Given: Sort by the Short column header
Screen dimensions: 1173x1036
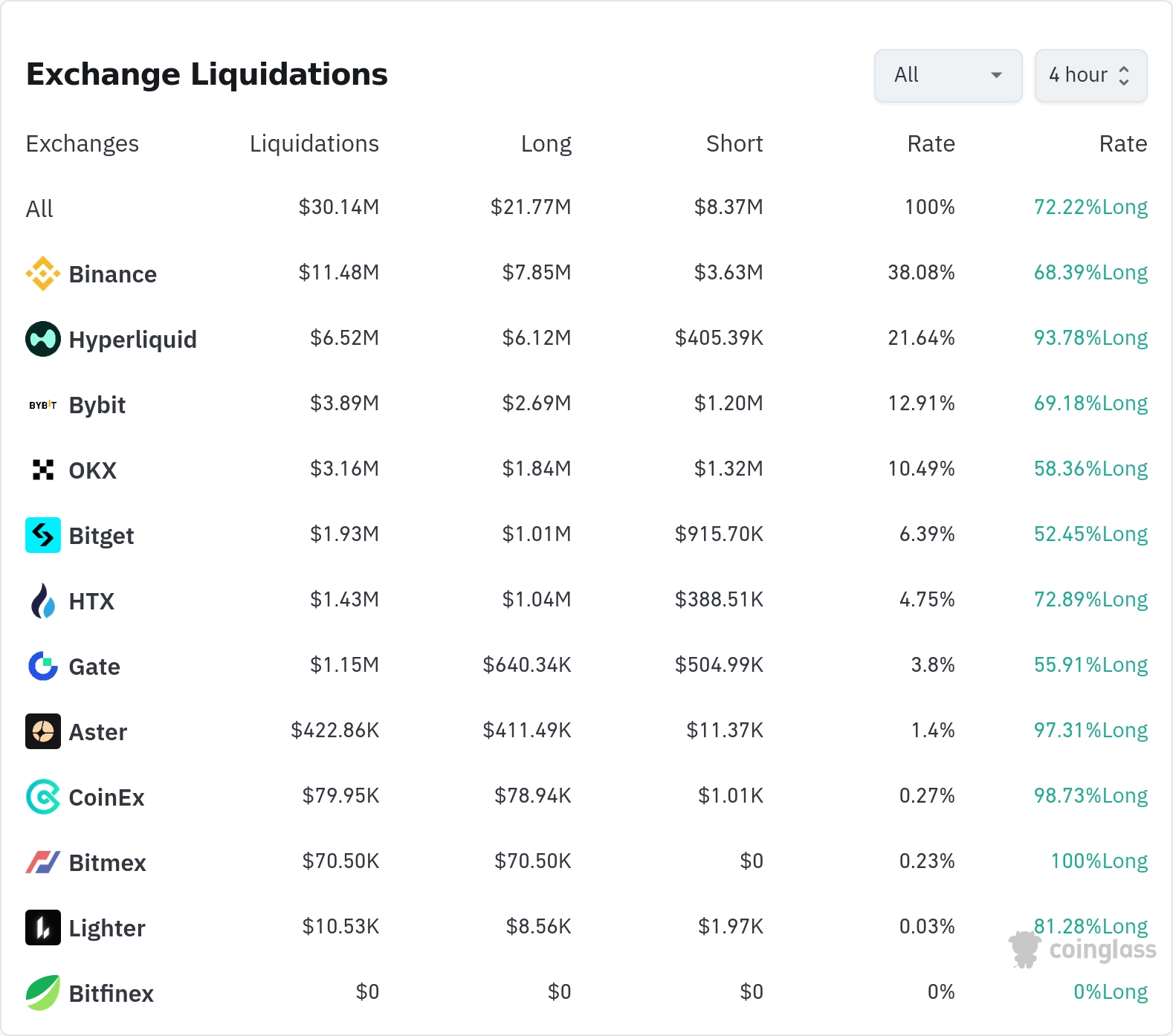Looking at the screenshot, I should (734, 143).
